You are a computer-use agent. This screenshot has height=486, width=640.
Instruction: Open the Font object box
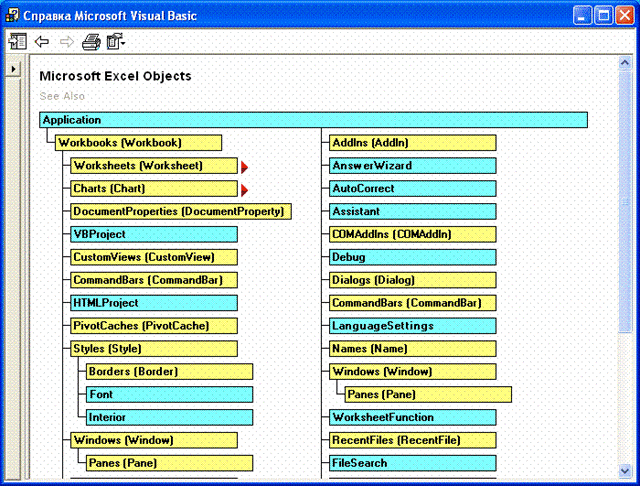[169, 394]
